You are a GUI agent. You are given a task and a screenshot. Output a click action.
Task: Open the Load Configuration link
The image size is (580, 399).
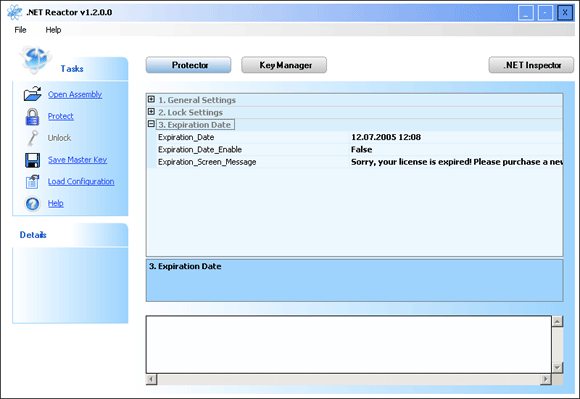81,182
